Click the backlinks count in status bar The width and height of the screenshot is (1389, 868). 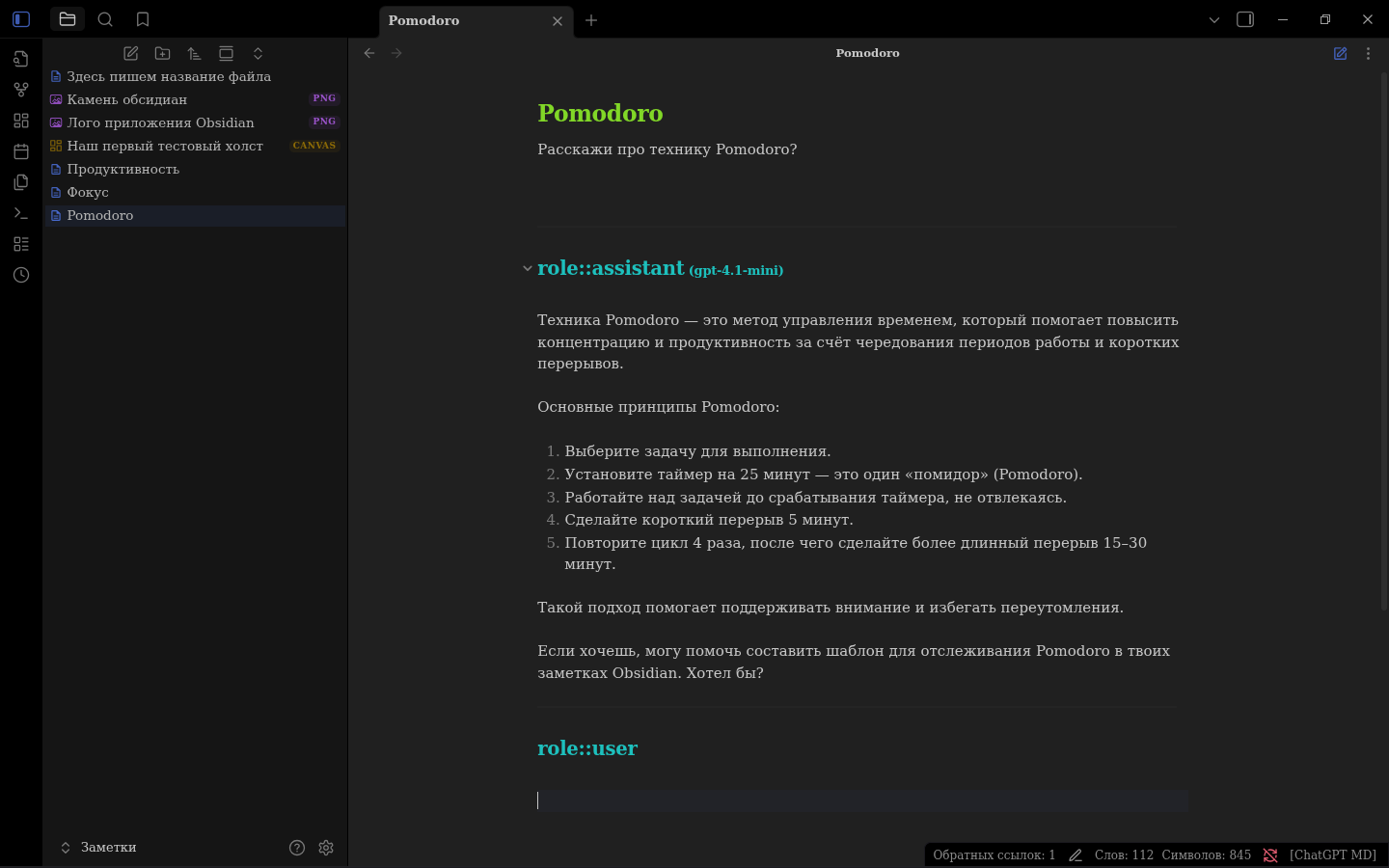[994, 854]
